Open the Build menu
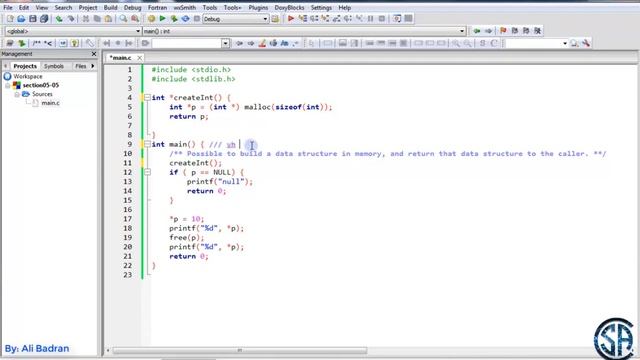Viewport: 640px width, 360px height. coord(111,7)
